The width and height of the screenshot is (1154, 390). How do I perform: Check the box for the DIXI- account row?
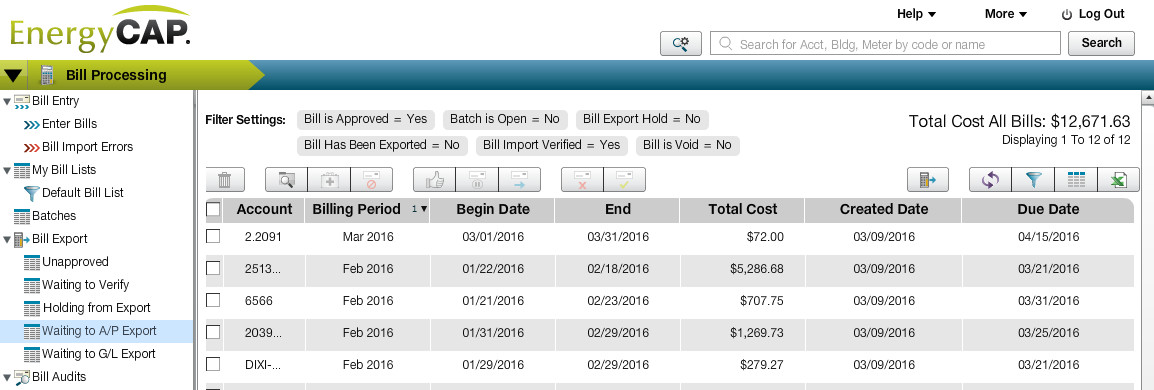click(x=213, y=364)
